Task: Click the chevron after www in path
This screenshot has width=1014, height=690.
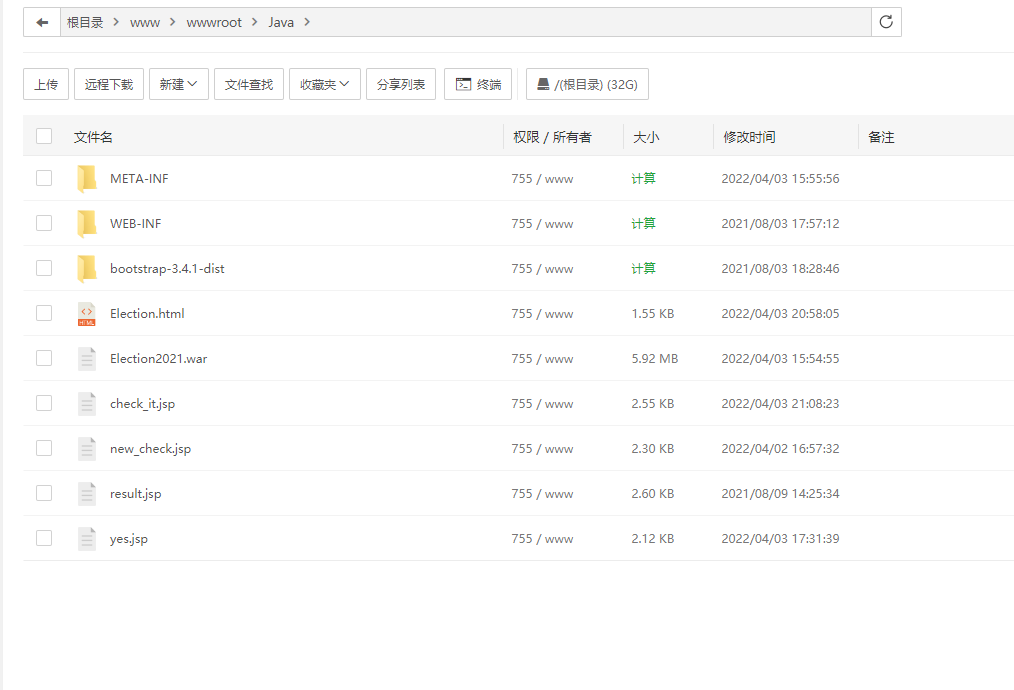Action: (x=173, y=22)
